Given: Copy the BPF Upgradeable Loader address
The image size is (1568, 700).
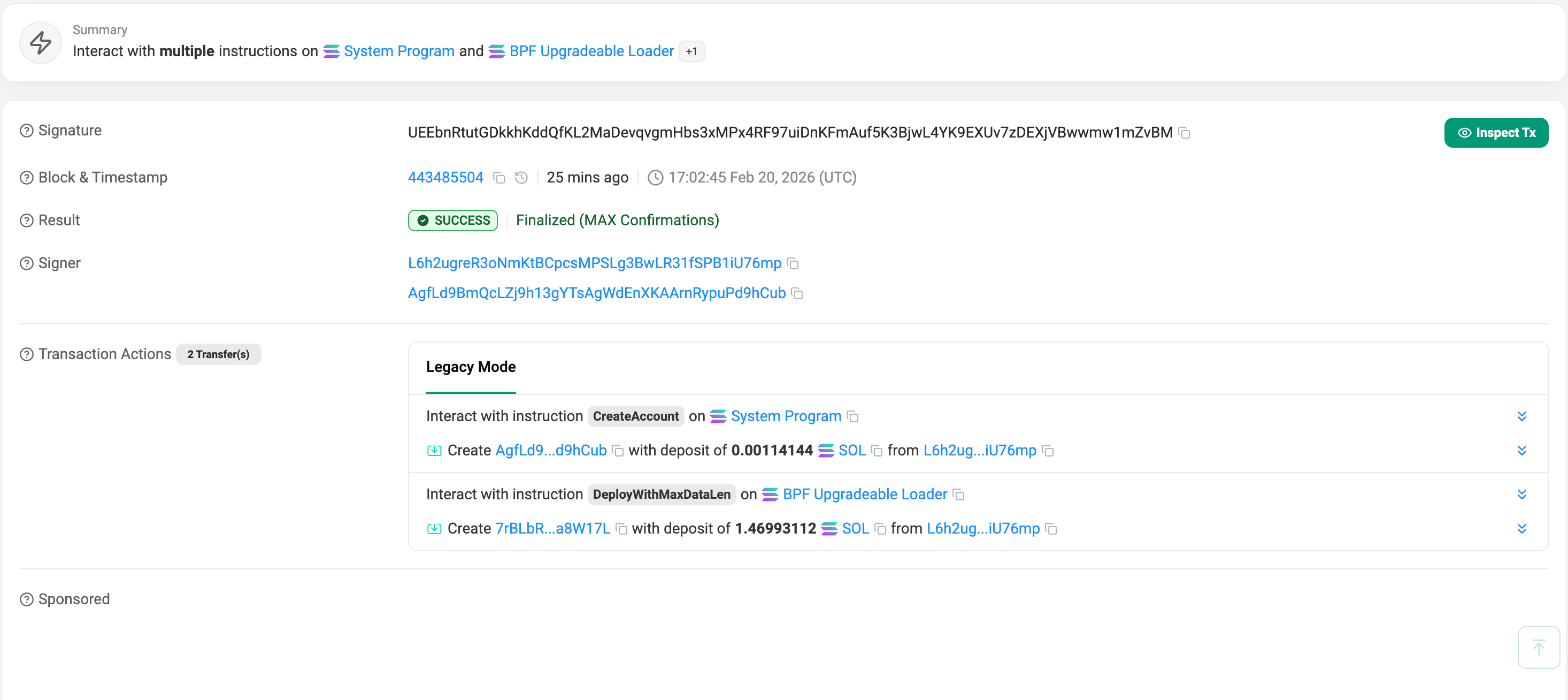Looking at the screenshot, I should (959, 494).
